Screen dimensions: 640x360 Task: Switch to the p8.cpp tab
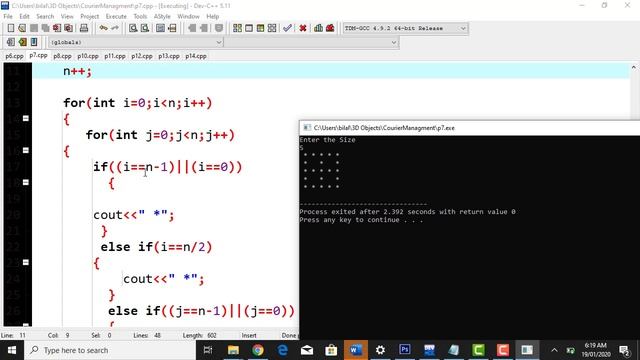tap(62, 56)
